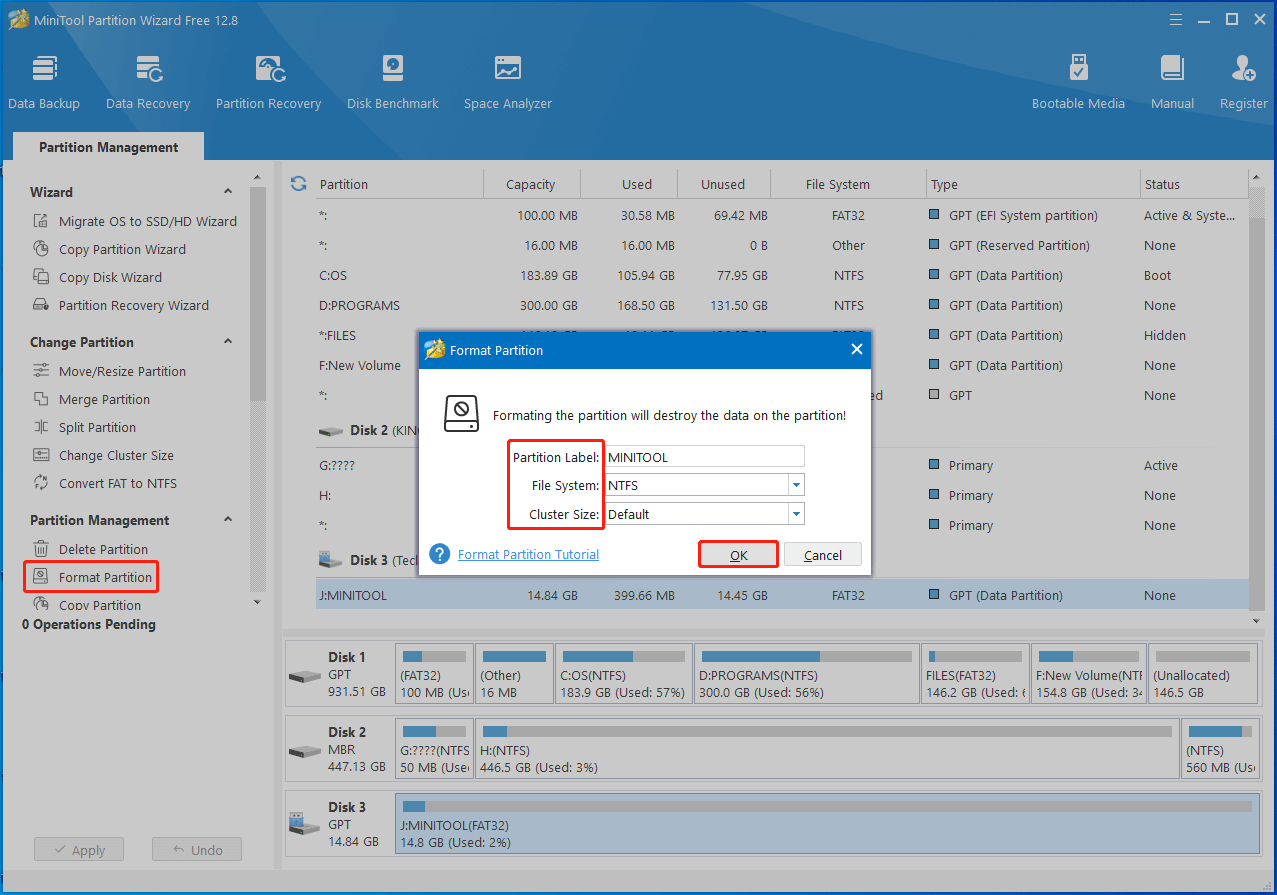Screen dimensions: 1277x895
Task: Launch Data Recovery from the toolbar
Action: 148,82
